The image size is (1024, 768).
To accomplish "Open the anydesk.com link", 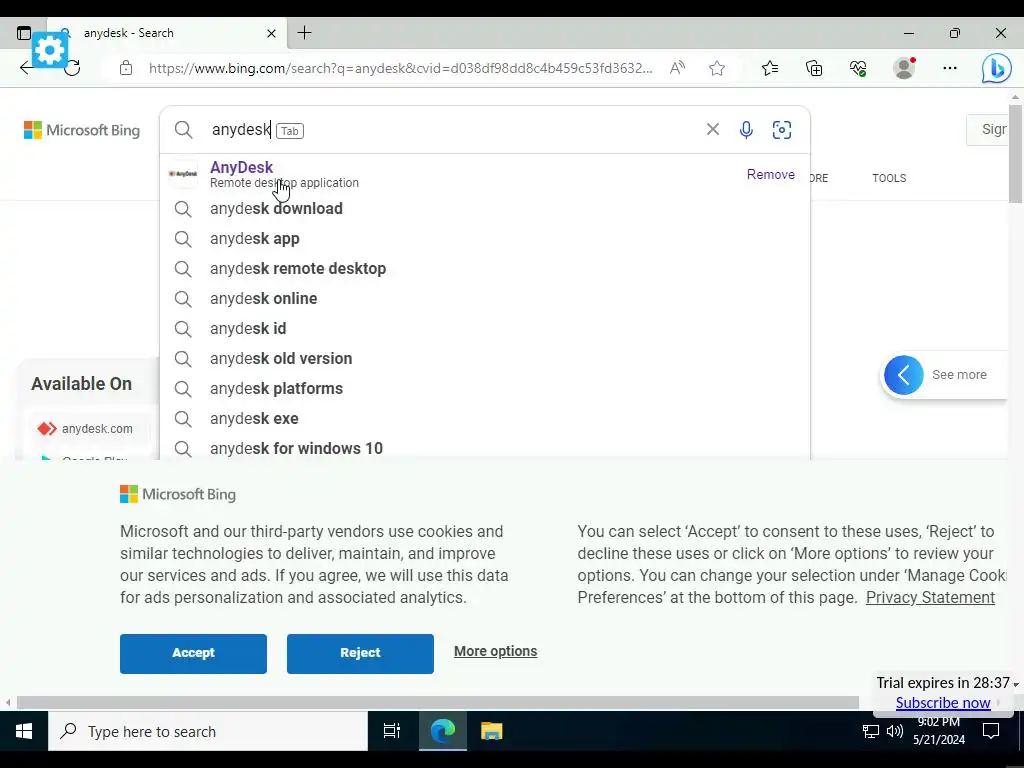I will coord(97,429).
